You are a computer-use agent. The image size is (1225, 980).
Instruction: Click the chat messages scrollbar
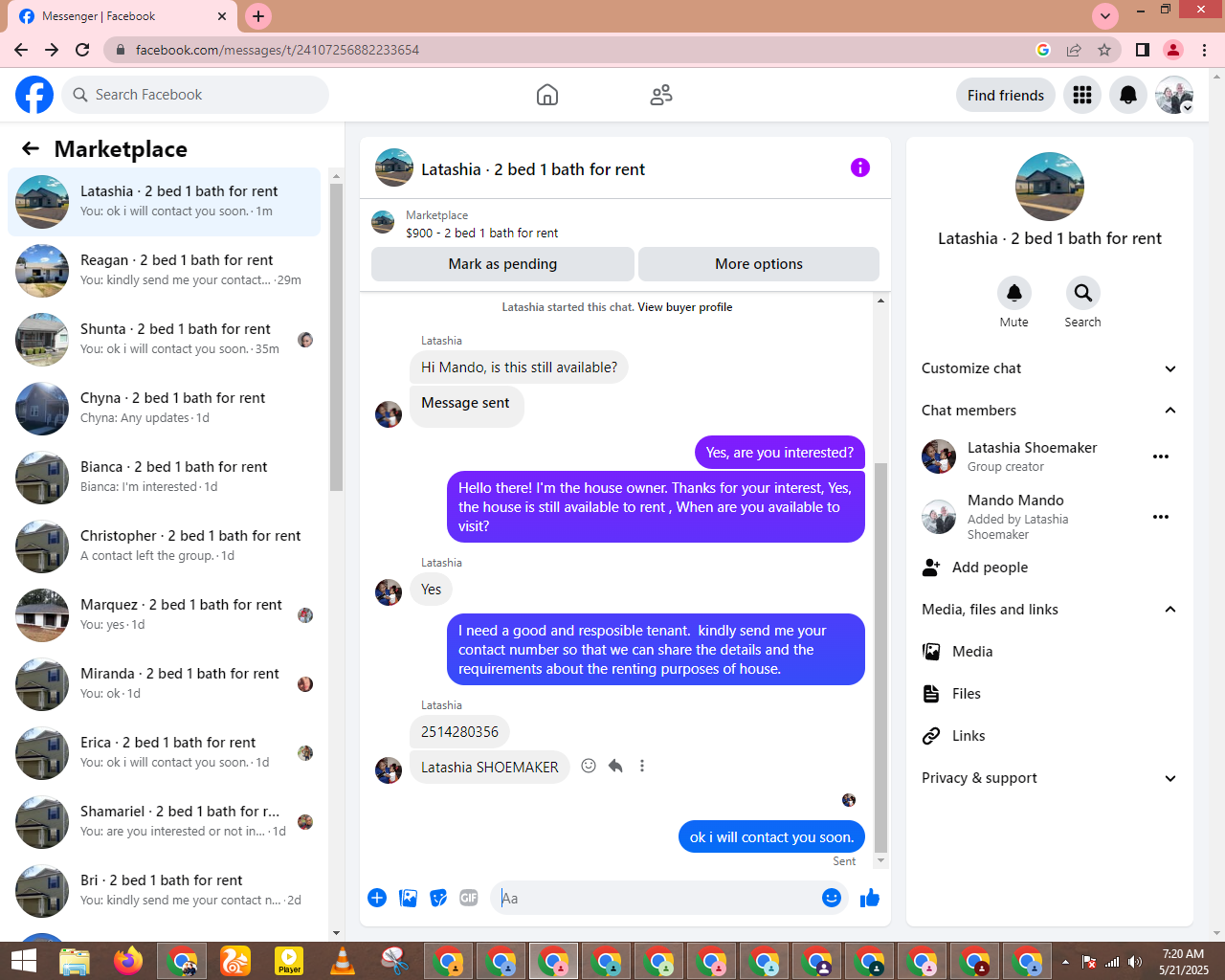(880, 658)
